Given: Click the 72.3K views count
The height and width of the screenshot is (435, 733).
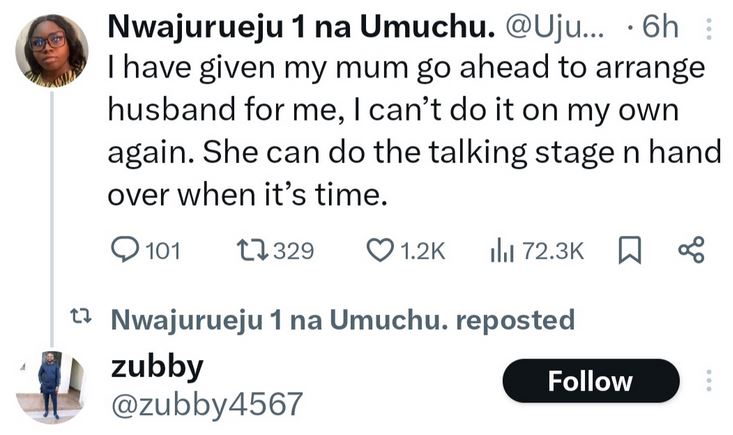Looking at the screenshot, I should point(552,250).
